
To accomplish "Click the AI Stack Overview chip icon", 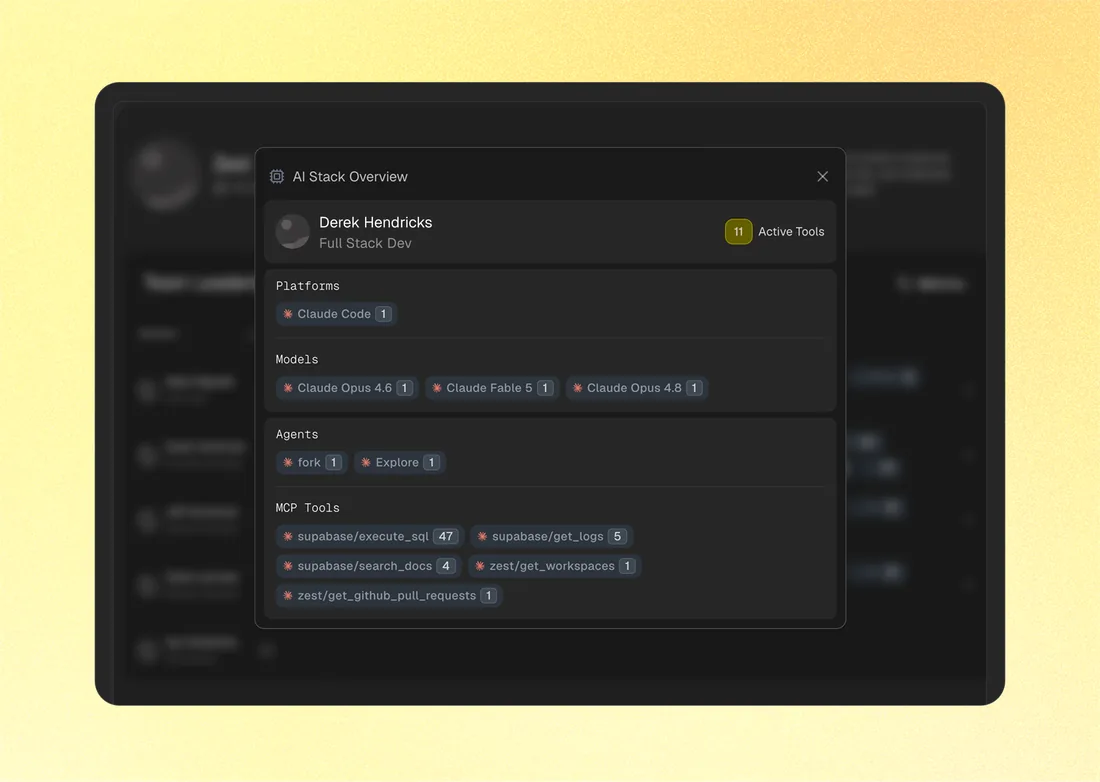I will [x=277, y=177].
